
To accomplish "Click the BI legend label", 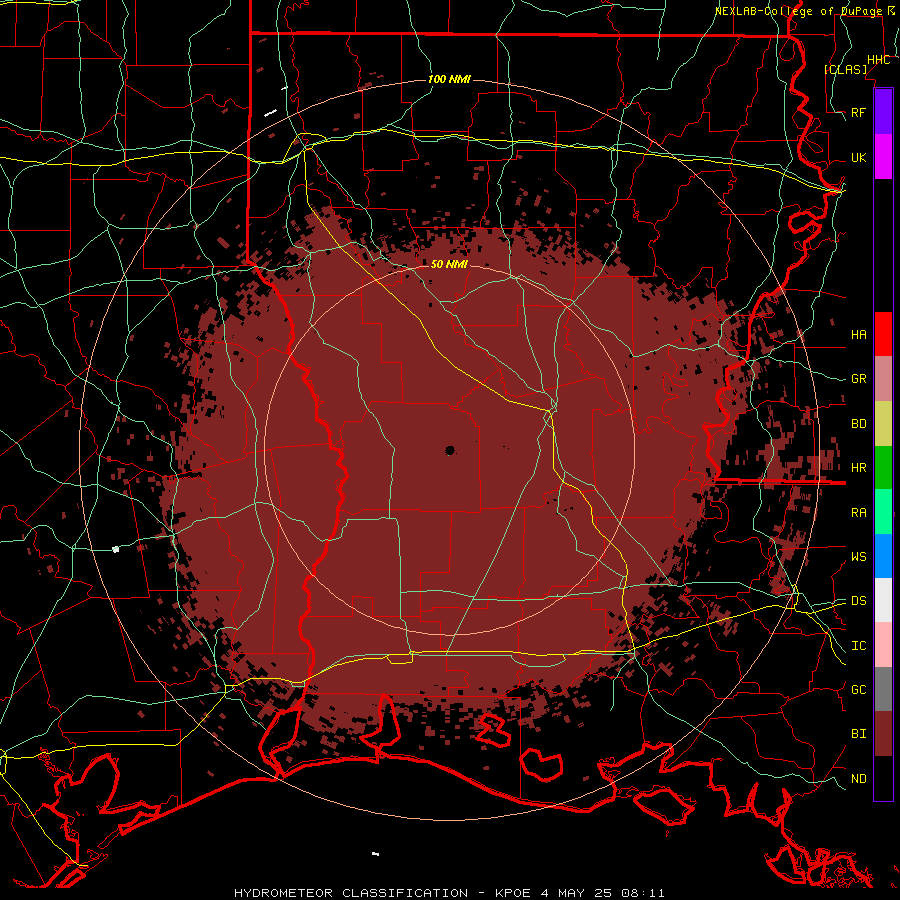I will (858, 734).
